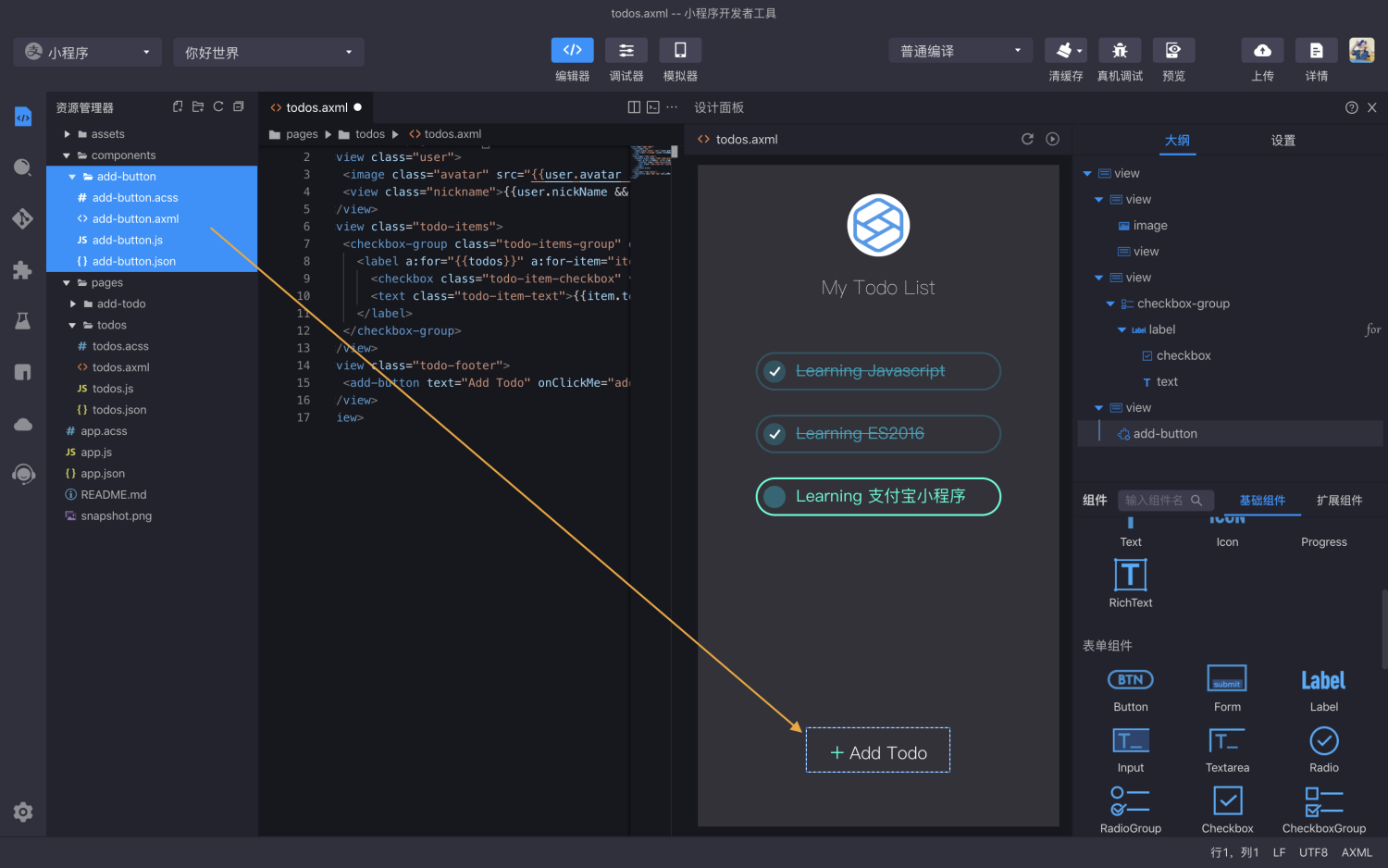Open the 详情 details icon
Screen dimensions: 1388x868
click(1317, 50)
